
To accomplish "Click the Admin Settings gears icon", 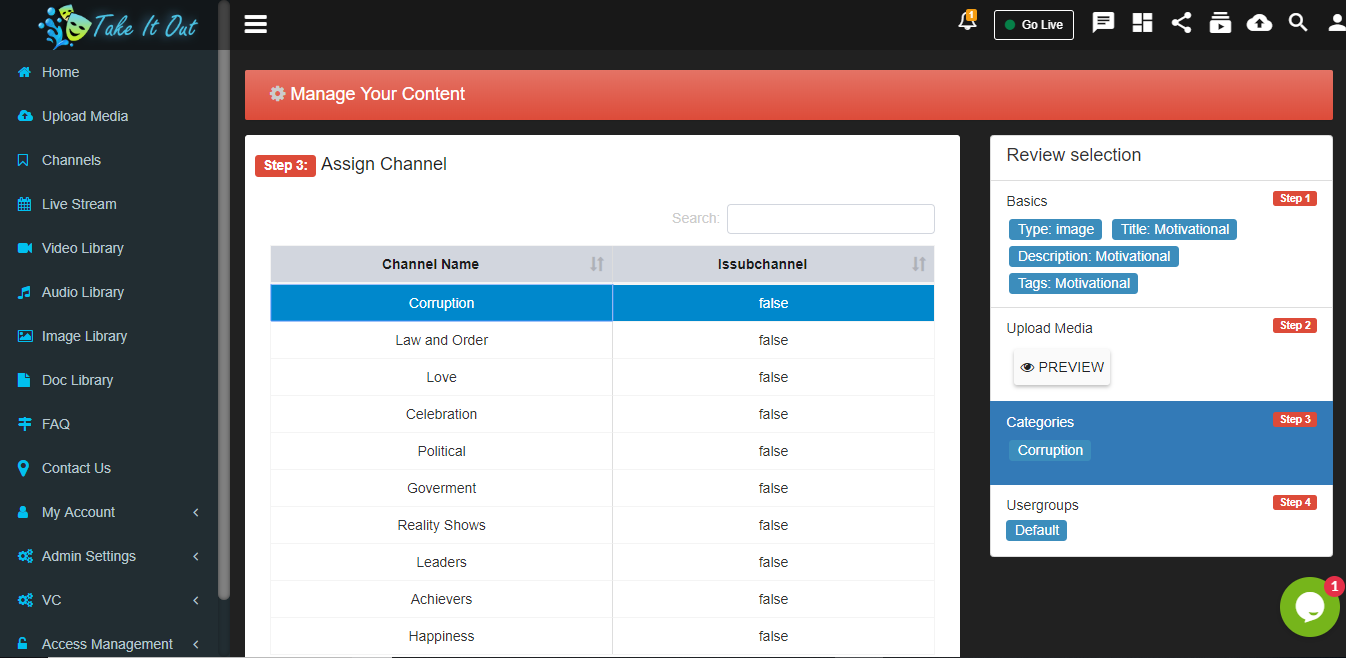I will point(25,556).
